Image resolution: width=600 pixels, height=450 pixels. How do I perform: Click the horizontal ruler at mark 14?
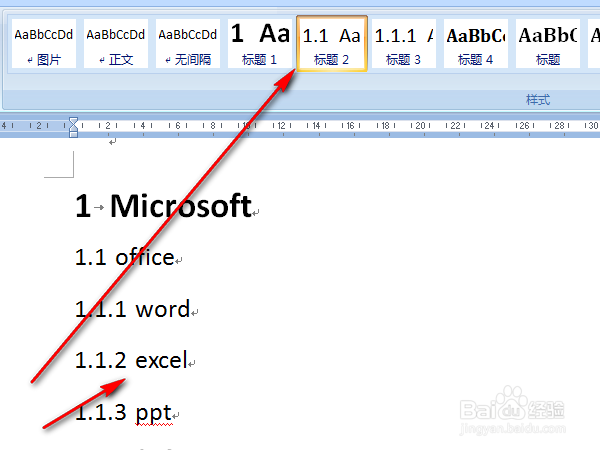click(316, 126)
